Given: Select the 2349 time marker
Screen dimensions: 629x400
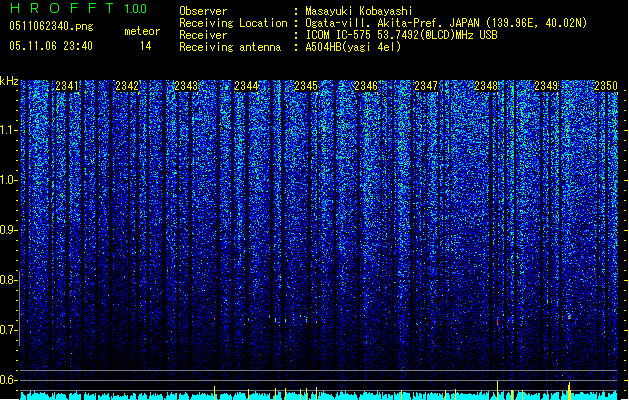Looking at the screenshot, I should click(x=546, y=86).
